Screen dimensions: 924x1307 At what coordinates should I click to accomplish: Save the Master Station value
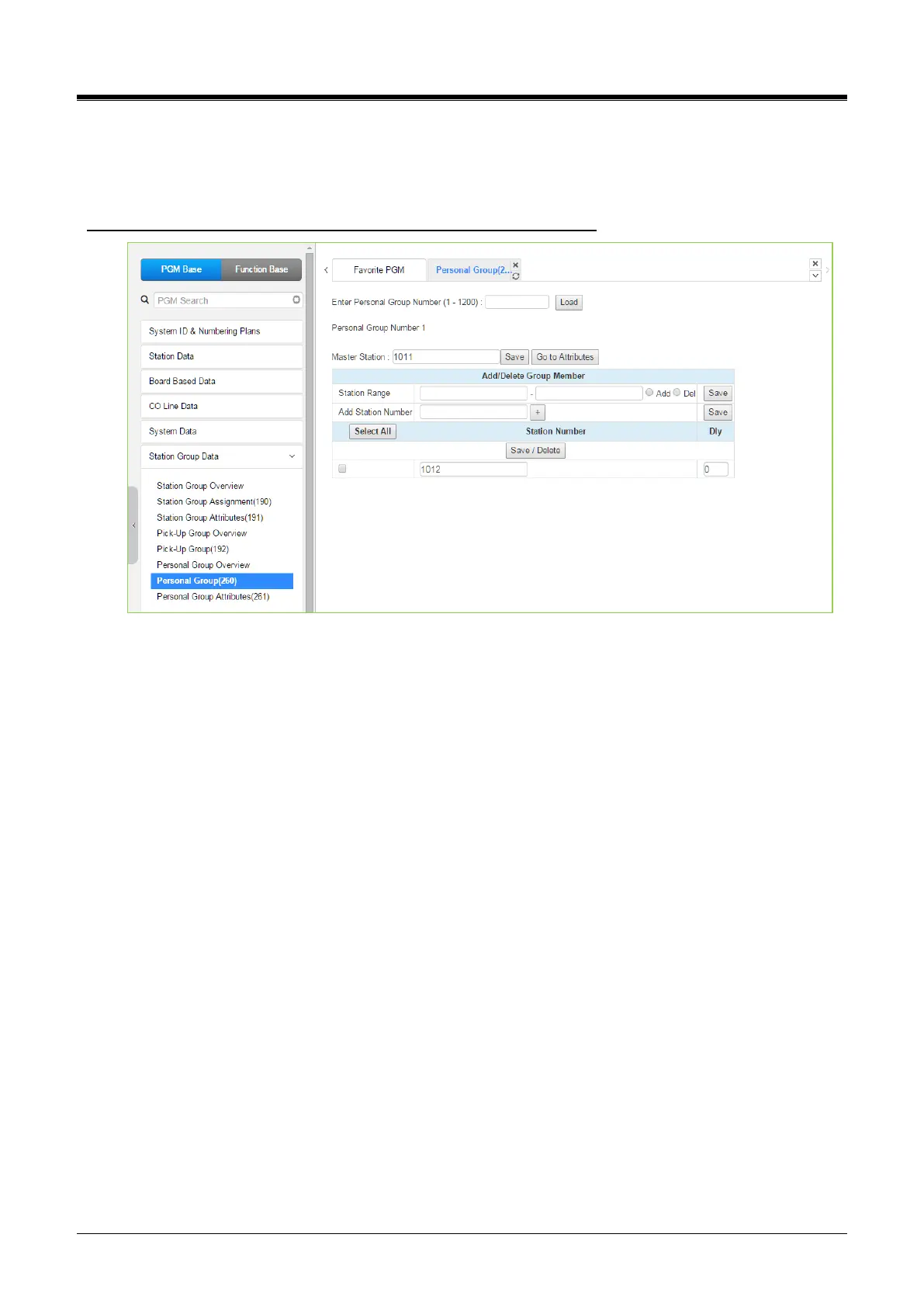[514, 357]
